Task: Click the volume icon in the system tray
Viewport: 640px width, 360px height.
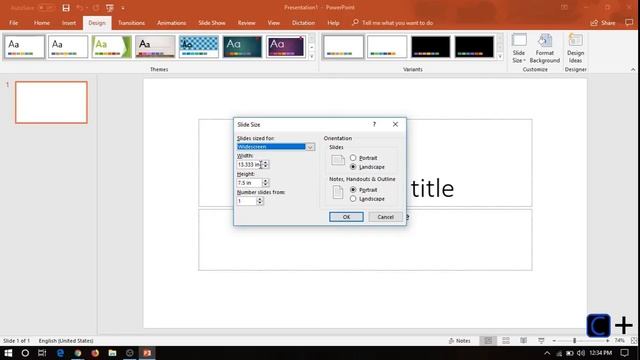Action: coord(581,353)
